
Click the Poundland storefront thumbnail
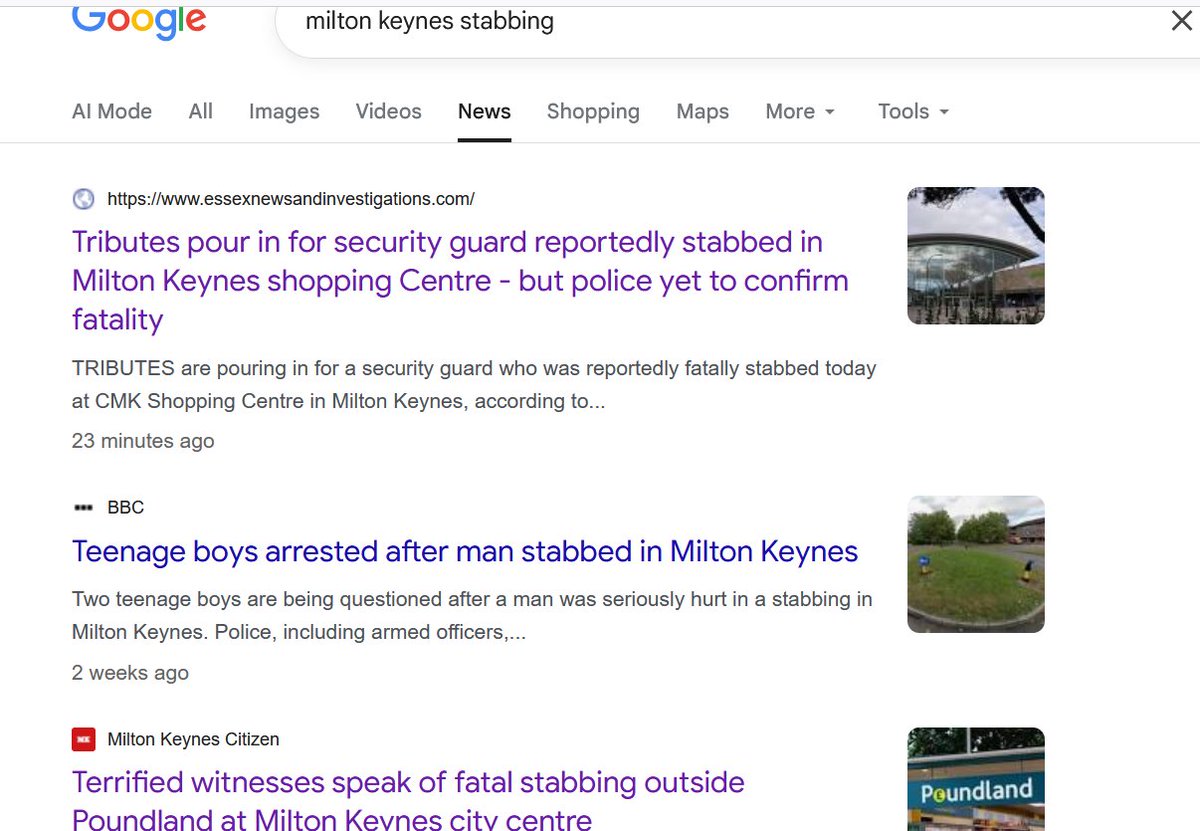coord(976,779)
